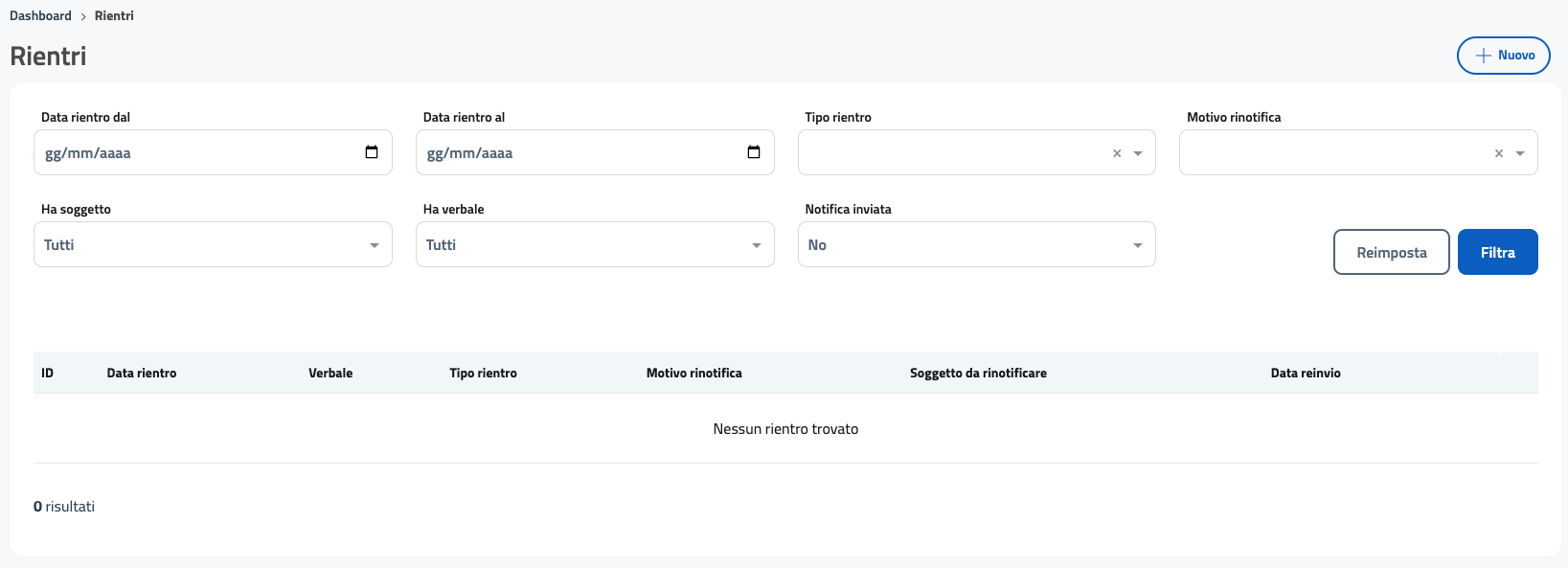The width and height of the screenshot is (1568, 568).
Task: Click the Rientri breadcrumb item
Action: point(114,16)
